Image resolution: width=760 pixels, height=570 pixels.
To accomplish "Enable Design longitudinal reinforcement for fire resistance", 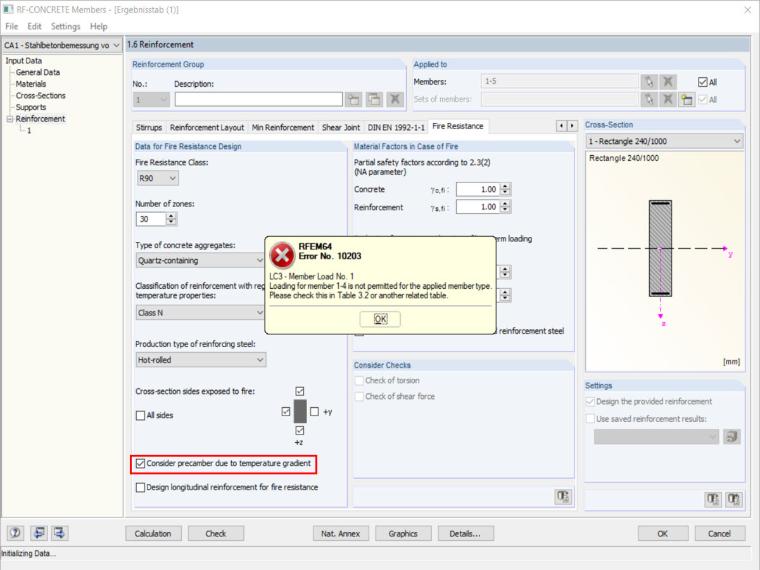I will coord(141,488).
